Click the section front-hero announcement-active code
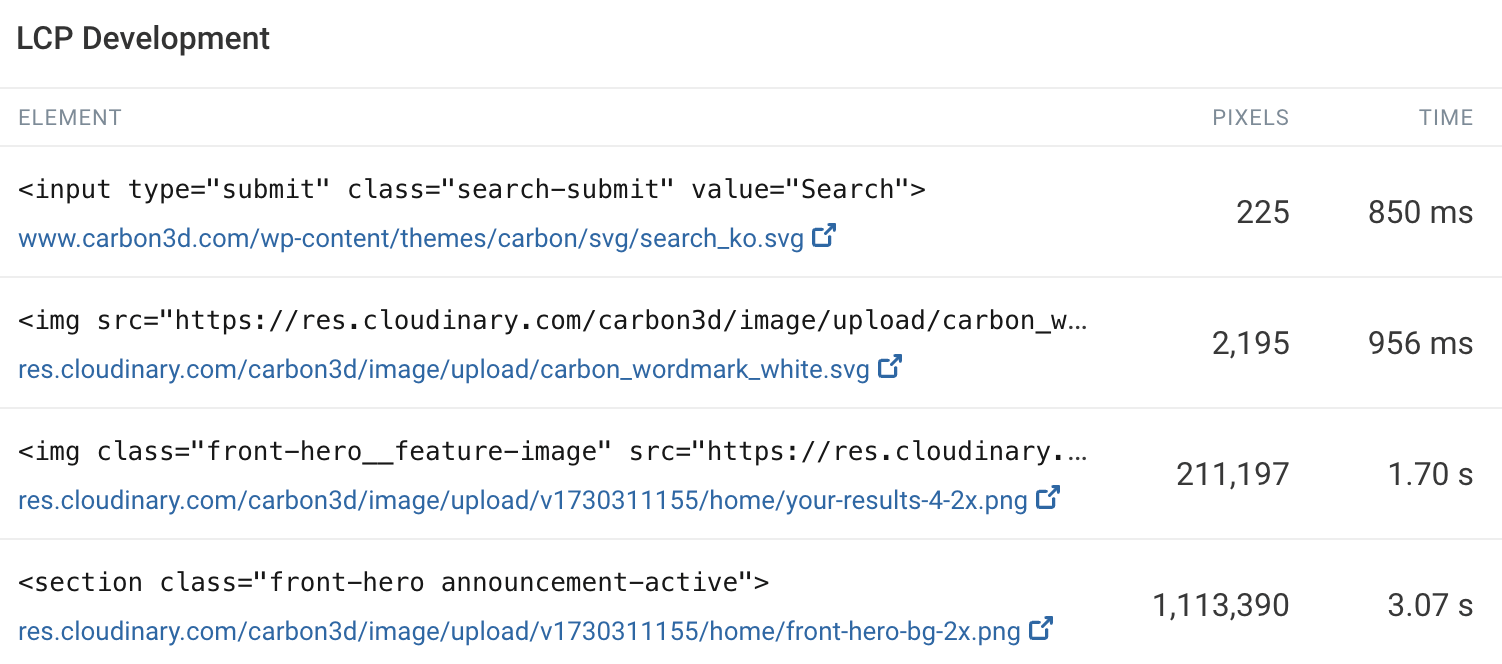1502x664 pixels. coord(393,582)
